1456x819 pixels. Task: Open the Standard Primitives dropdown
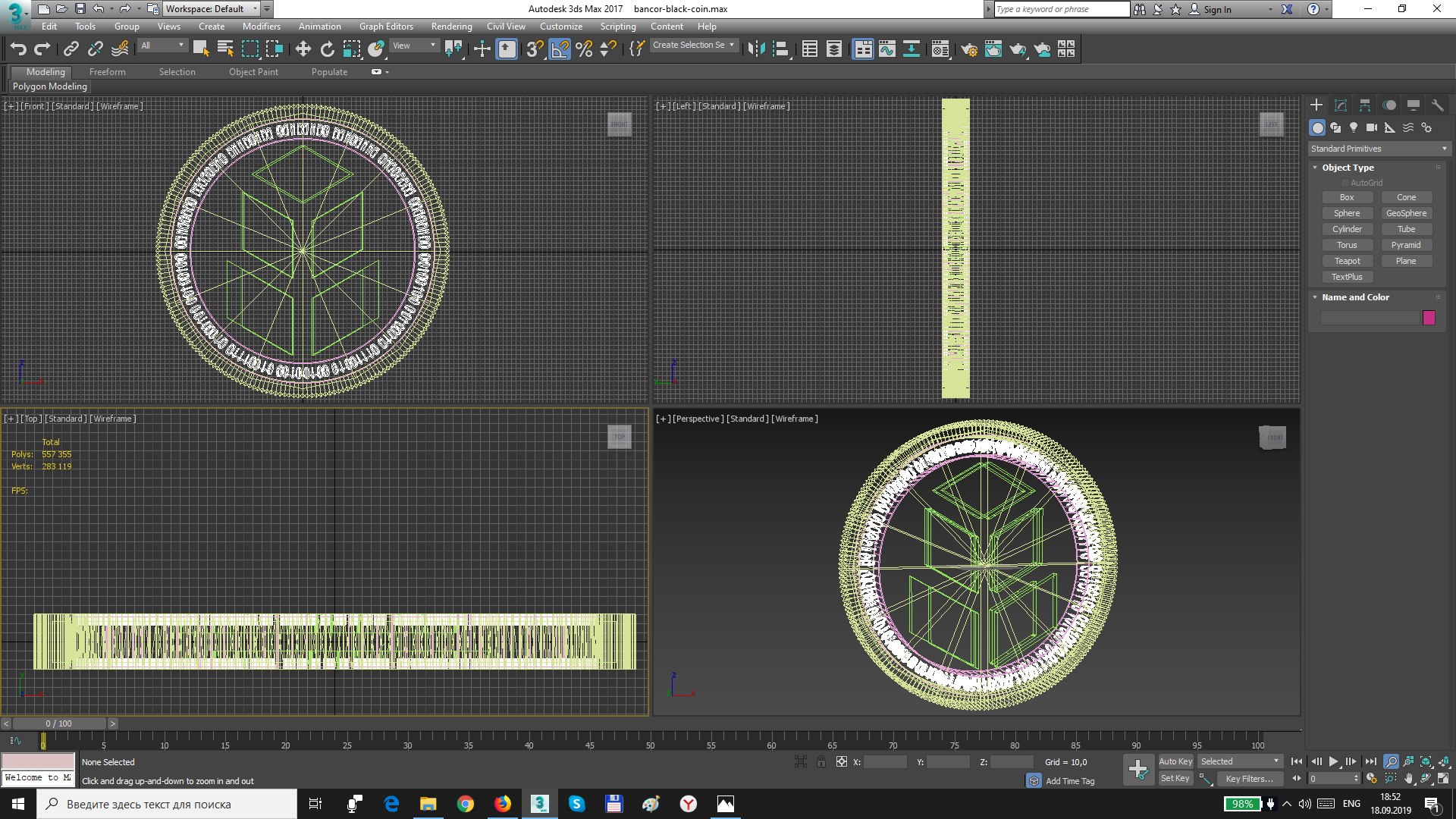1379,149
